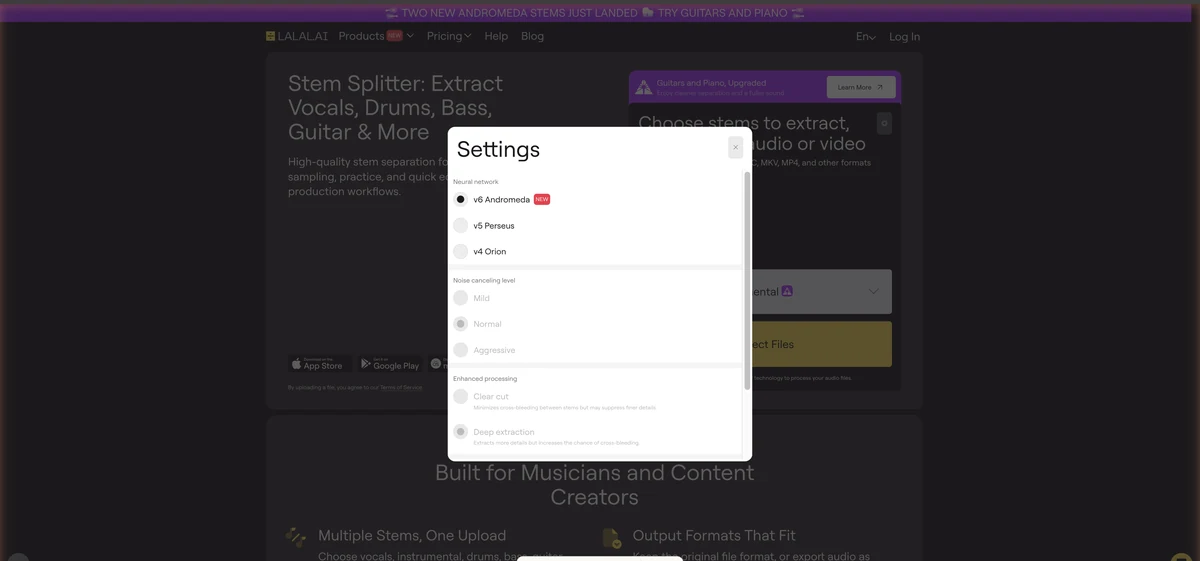
Task: Click the Settings dialog scrollbar
Action: 747,280
